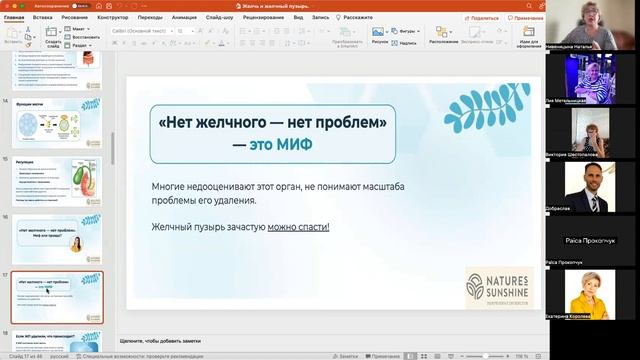This screenshot has width=640, height=360.
Task: Open the Раздел section dropdown
Action: pyautogui.click(x=78, y=45)
